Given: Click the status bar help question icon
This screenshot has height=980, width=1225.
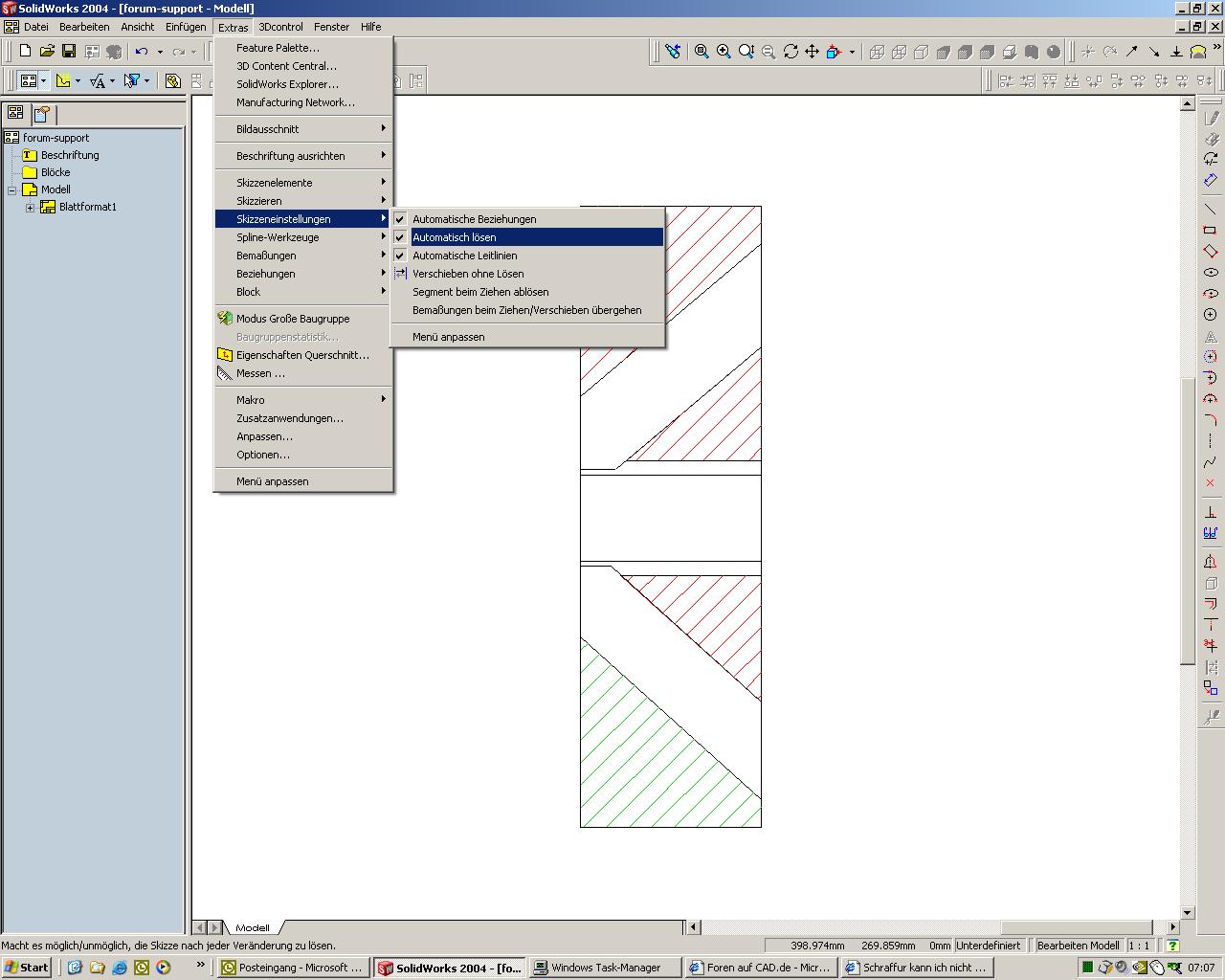Looking at the screenshot, I should [x=1172, y=946].
